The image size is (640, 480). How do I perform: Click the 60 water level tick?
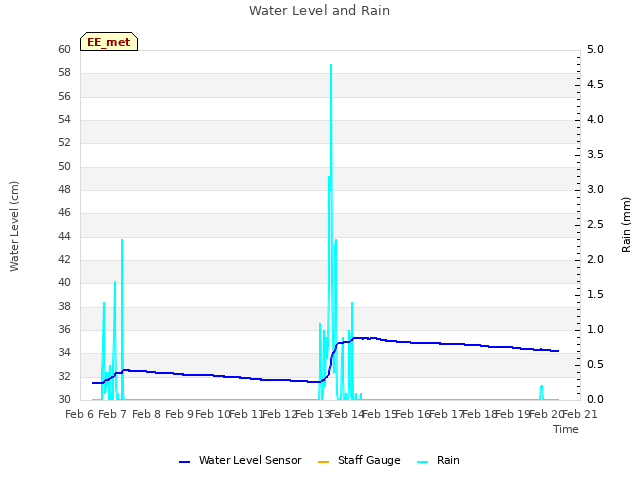(64, 49)
